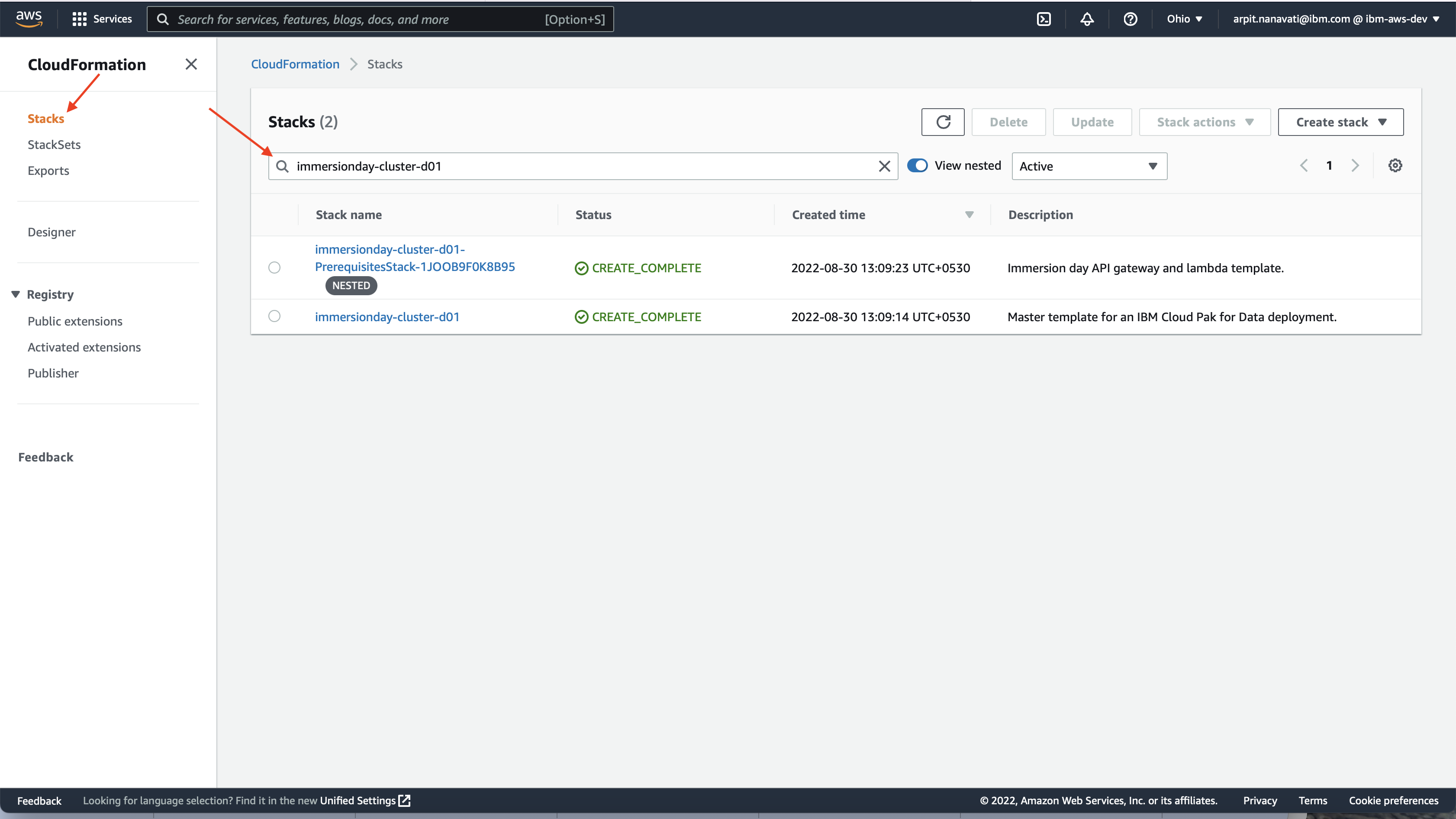This screenshot has height=819, width=1456.
Task: Open the Privacy footer link
Action: point(1260,800)
